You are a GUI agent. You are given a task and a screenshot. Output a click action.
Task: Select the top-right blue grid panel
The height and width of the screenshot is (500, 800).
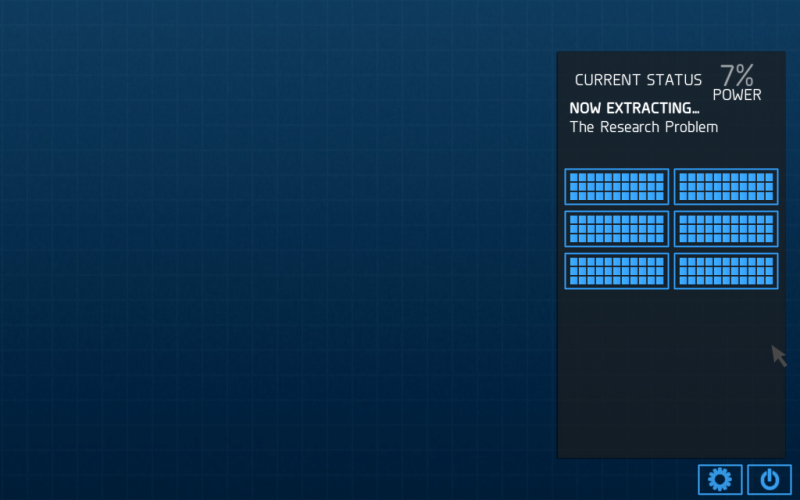point(726,186)
